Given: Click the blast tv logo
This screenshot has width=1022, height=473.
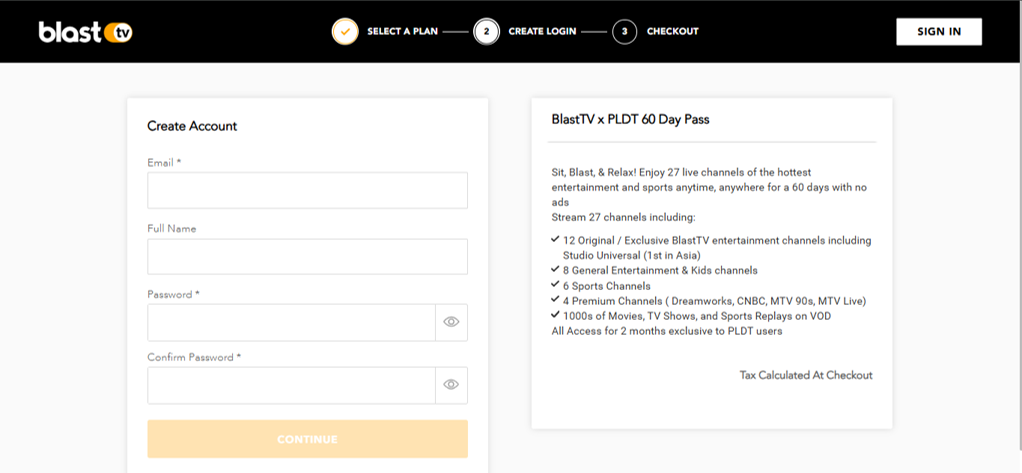Looking at the screenshot, I should (x=85, y=32).
